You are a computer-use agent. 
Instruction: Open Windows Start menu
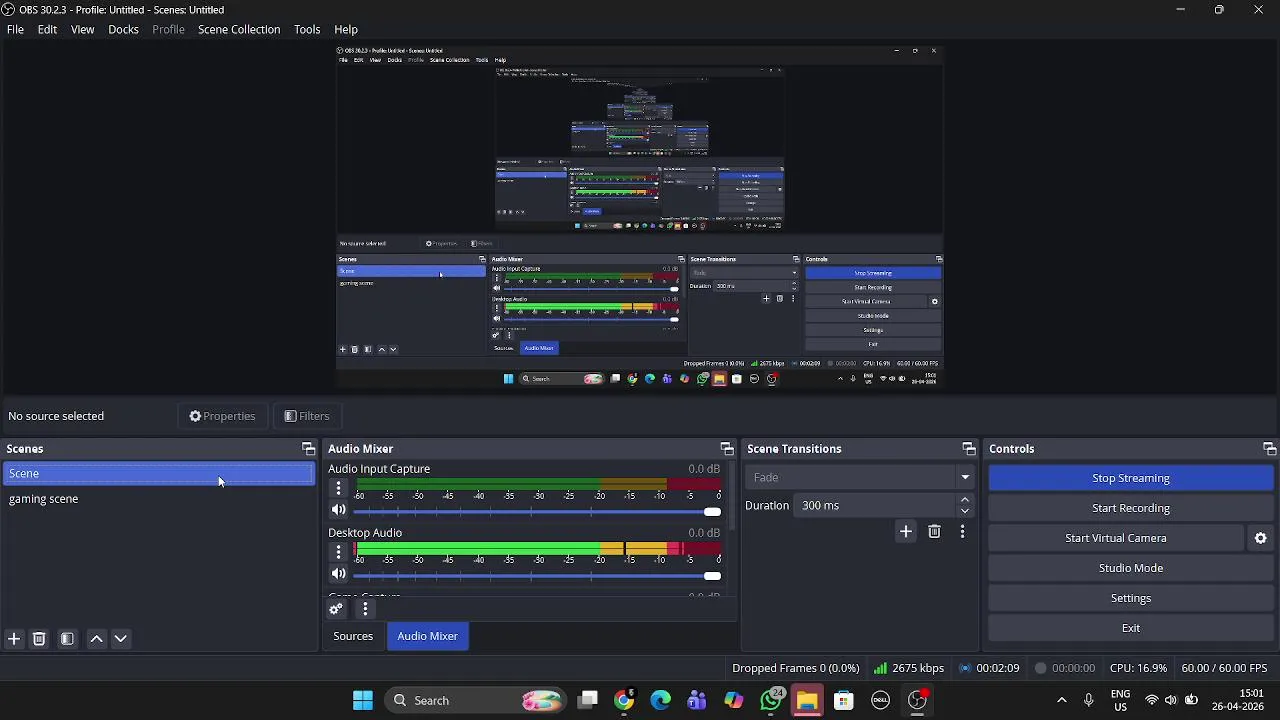(x=363, y=700)
